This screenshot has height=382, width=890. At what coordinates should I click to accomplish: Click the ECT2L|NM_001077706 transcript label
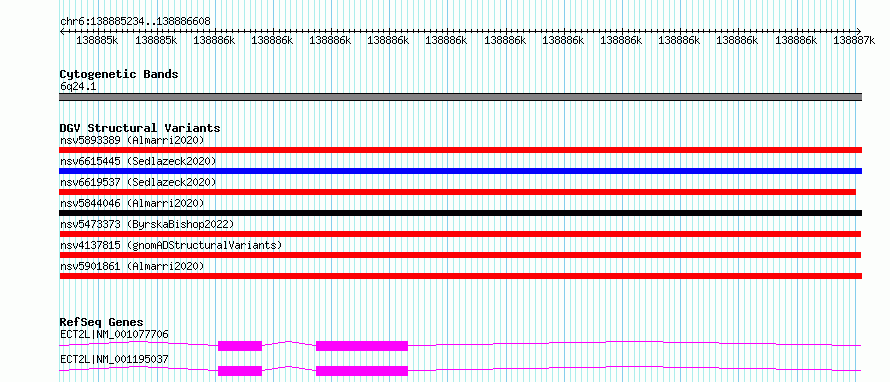click(114, 334)
